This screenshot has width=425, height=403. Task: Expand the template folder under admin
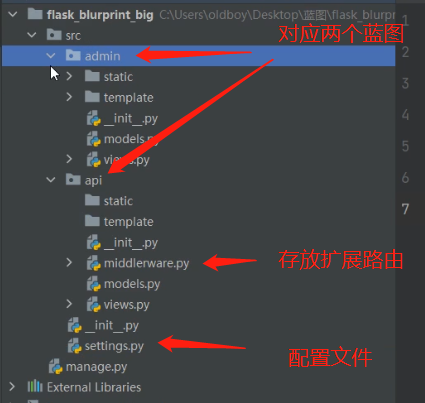pyautogui.click(x=69, y=97)
